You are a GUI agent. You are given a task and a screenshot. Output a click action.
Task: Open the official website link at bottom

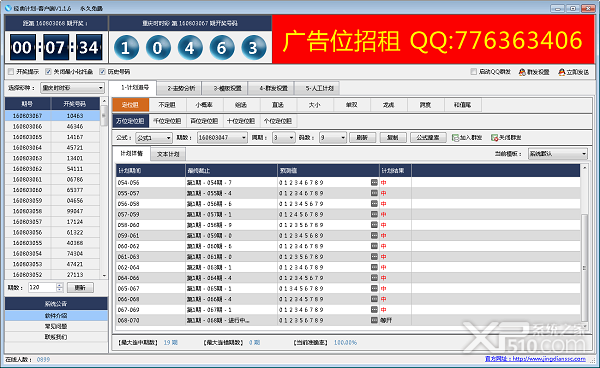535,359
